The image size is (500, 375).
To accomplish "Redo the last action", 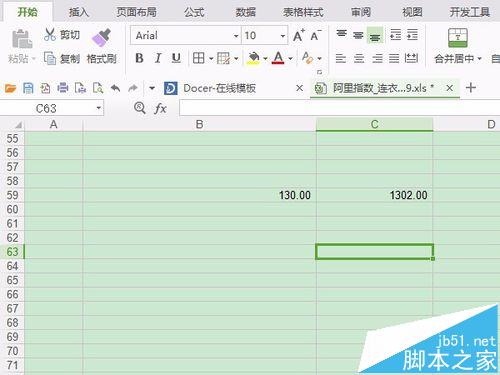I will tap(133, 88).
